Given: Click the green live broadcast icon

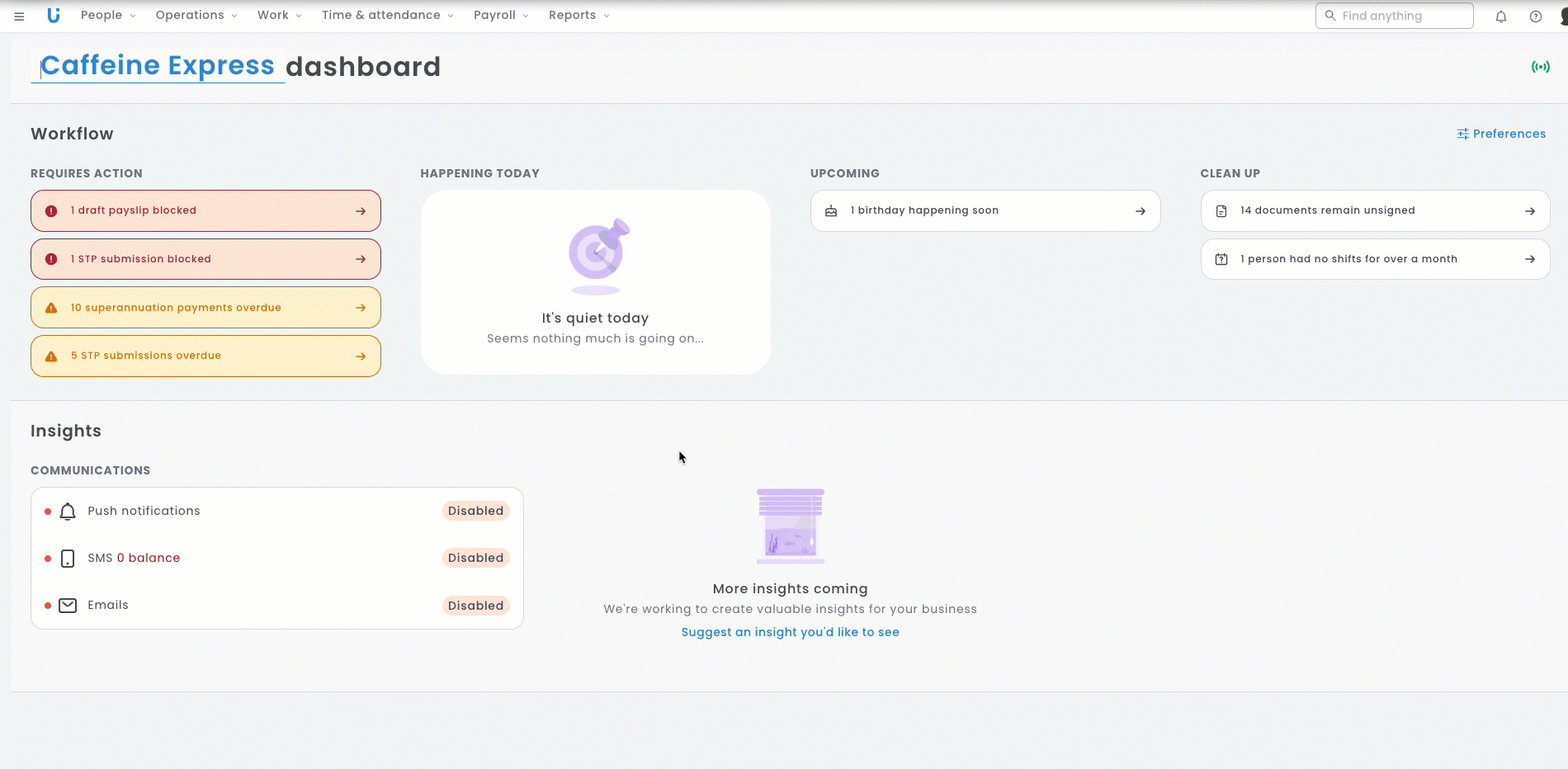Looking at the screenshot, I should point(1540,67).
